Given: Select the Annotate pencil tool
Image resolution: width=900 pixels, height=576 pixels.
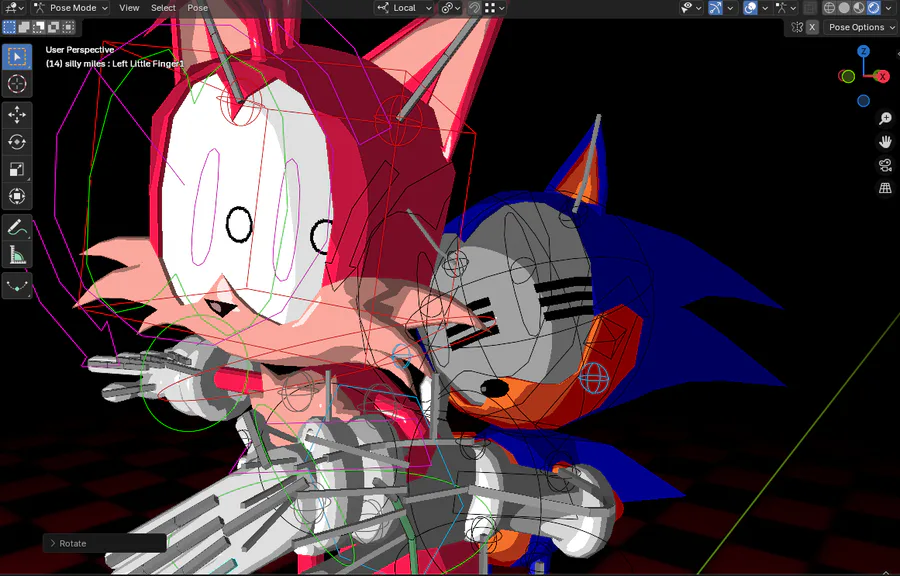Looking at the screenshot, I should 17,227.
